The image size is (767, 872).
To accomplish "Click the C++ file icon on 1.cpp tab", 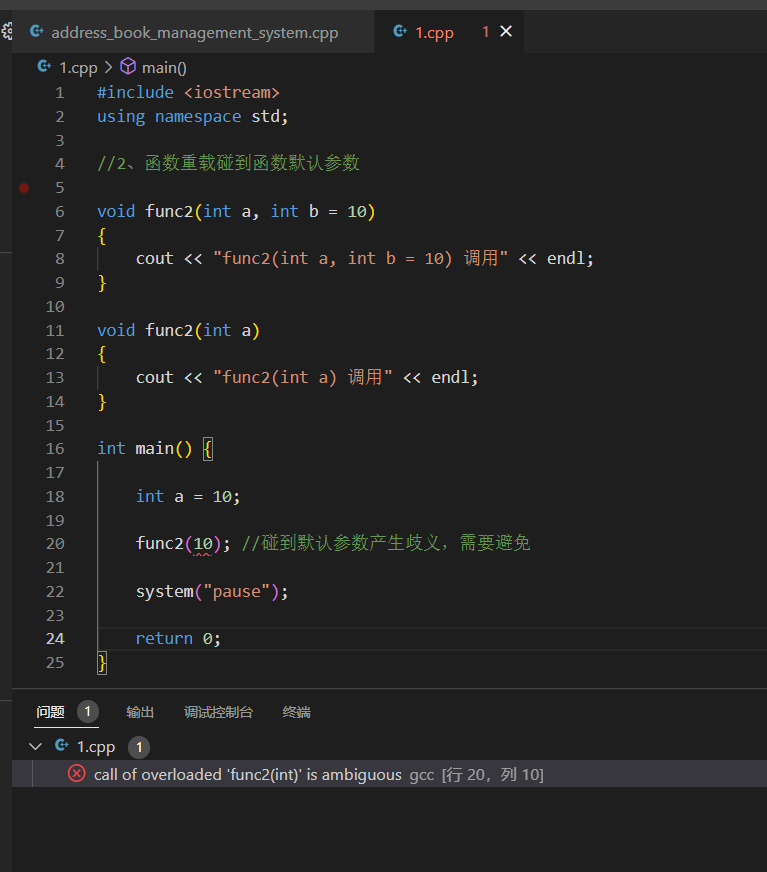I will coord(400,32).
